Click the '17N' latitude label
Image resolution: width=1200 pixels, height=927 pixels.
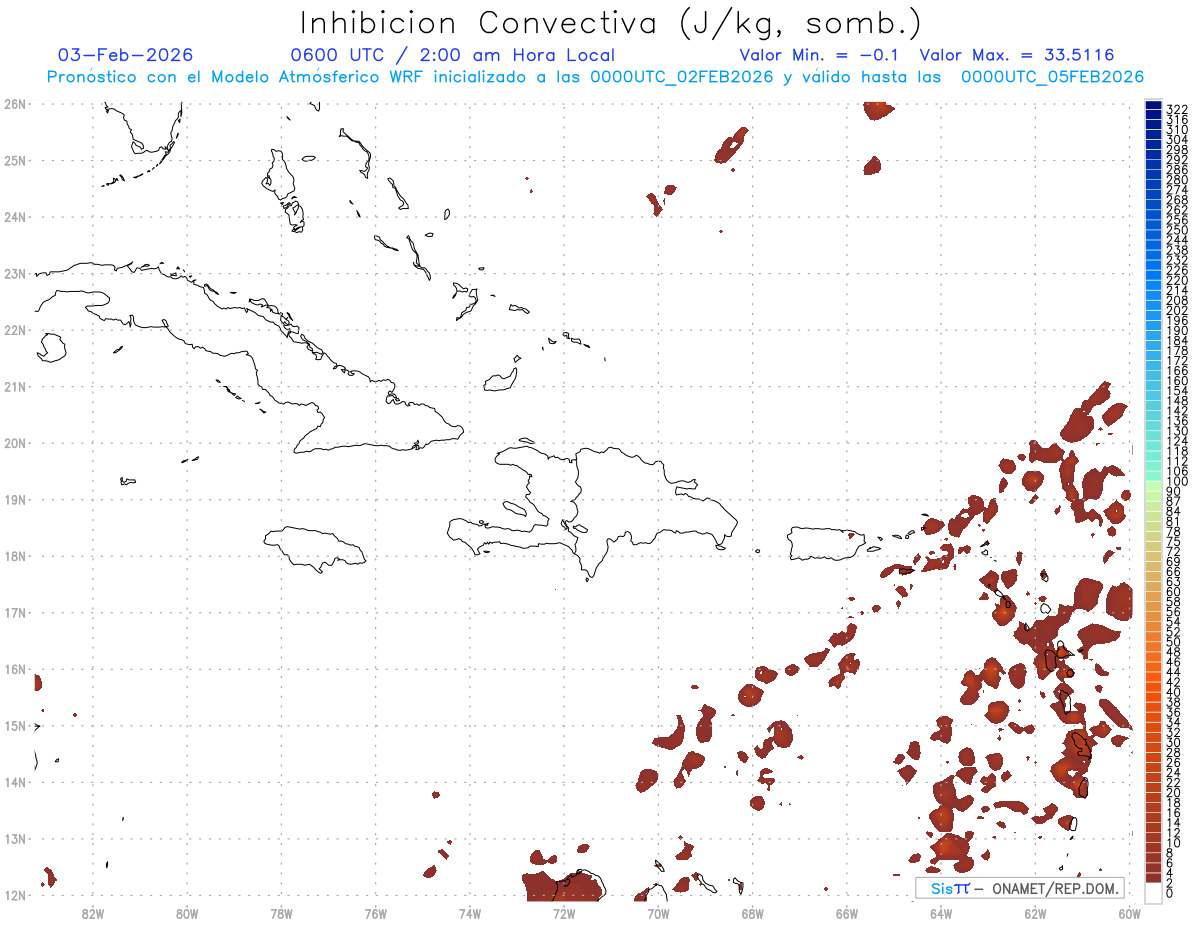coord(15,612)
